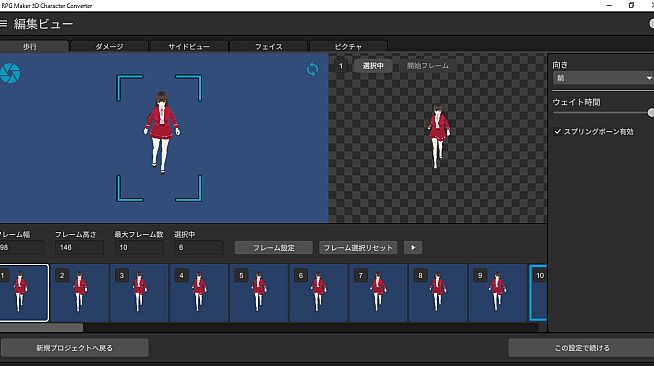Screen dimensions: 654x366
Task: Switch to the ダメージ tab
Action: 109,46
